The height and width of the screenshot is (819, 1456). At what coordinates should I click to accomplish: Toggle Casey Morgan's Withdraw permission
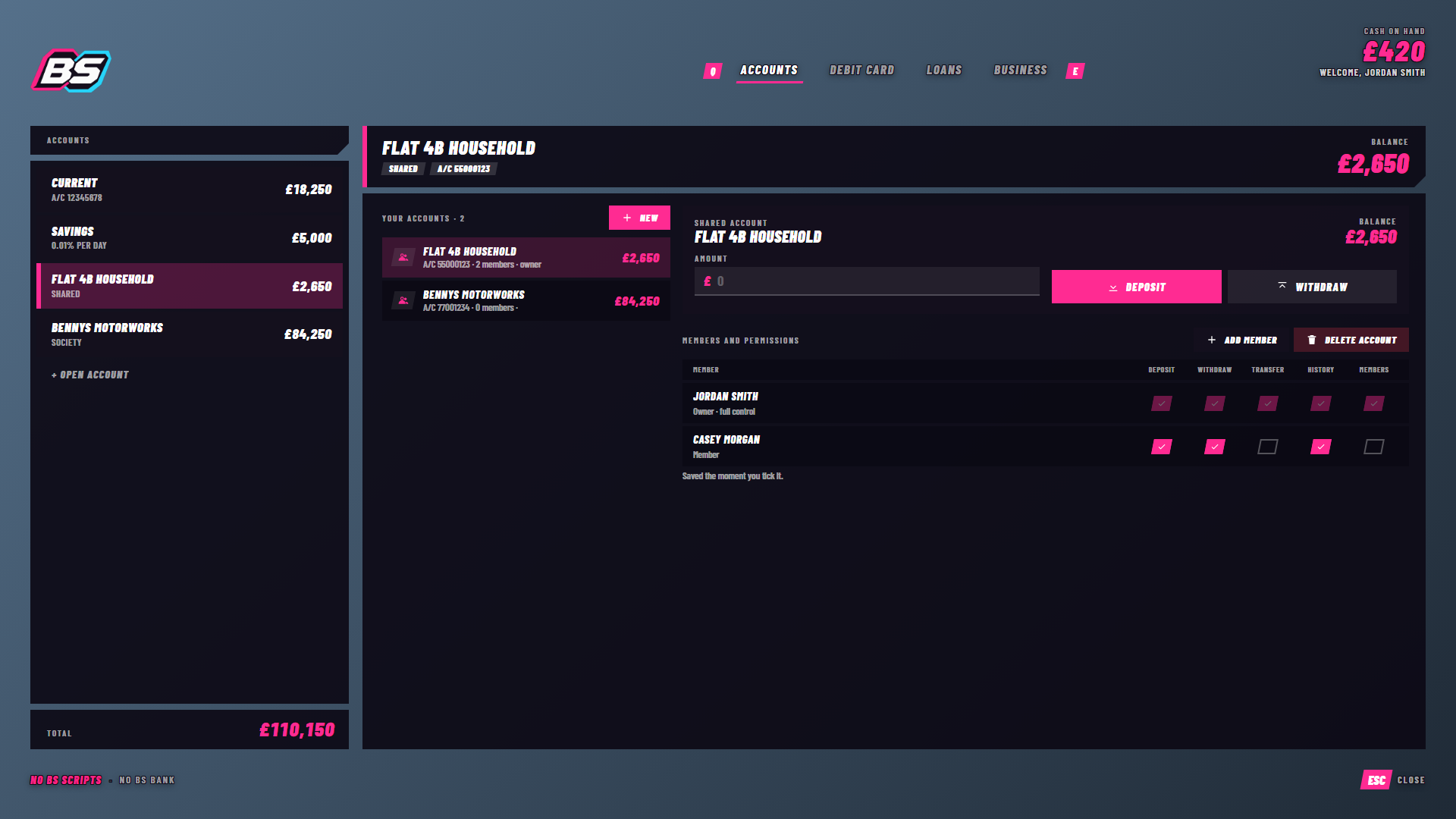tap(1215, 447)
